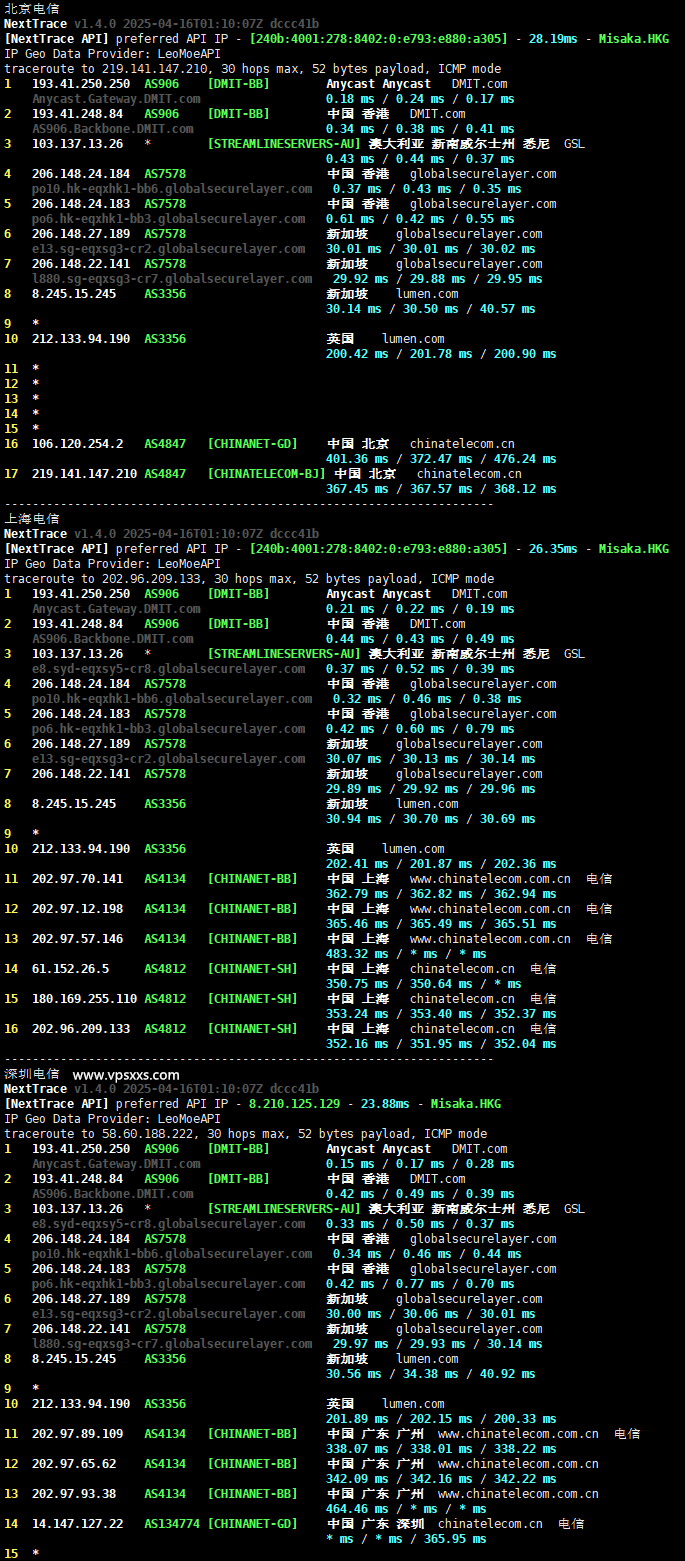Click the 深圳电信 section heading
685x1561 pixels.
click(32, 1074)
